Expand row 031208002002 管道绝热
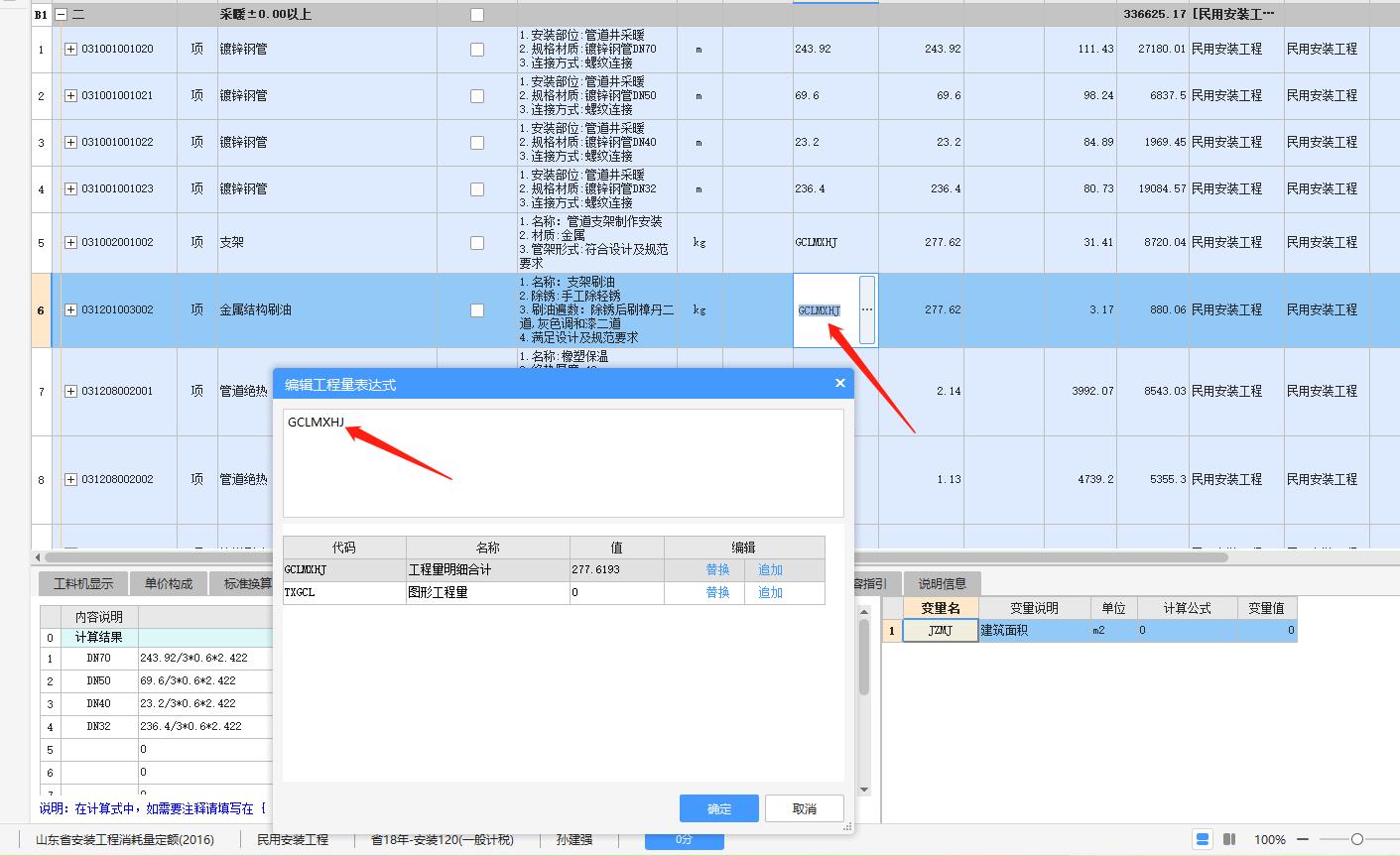The height and width of the screenshot is (856, 1400). [x=70, y=479]
